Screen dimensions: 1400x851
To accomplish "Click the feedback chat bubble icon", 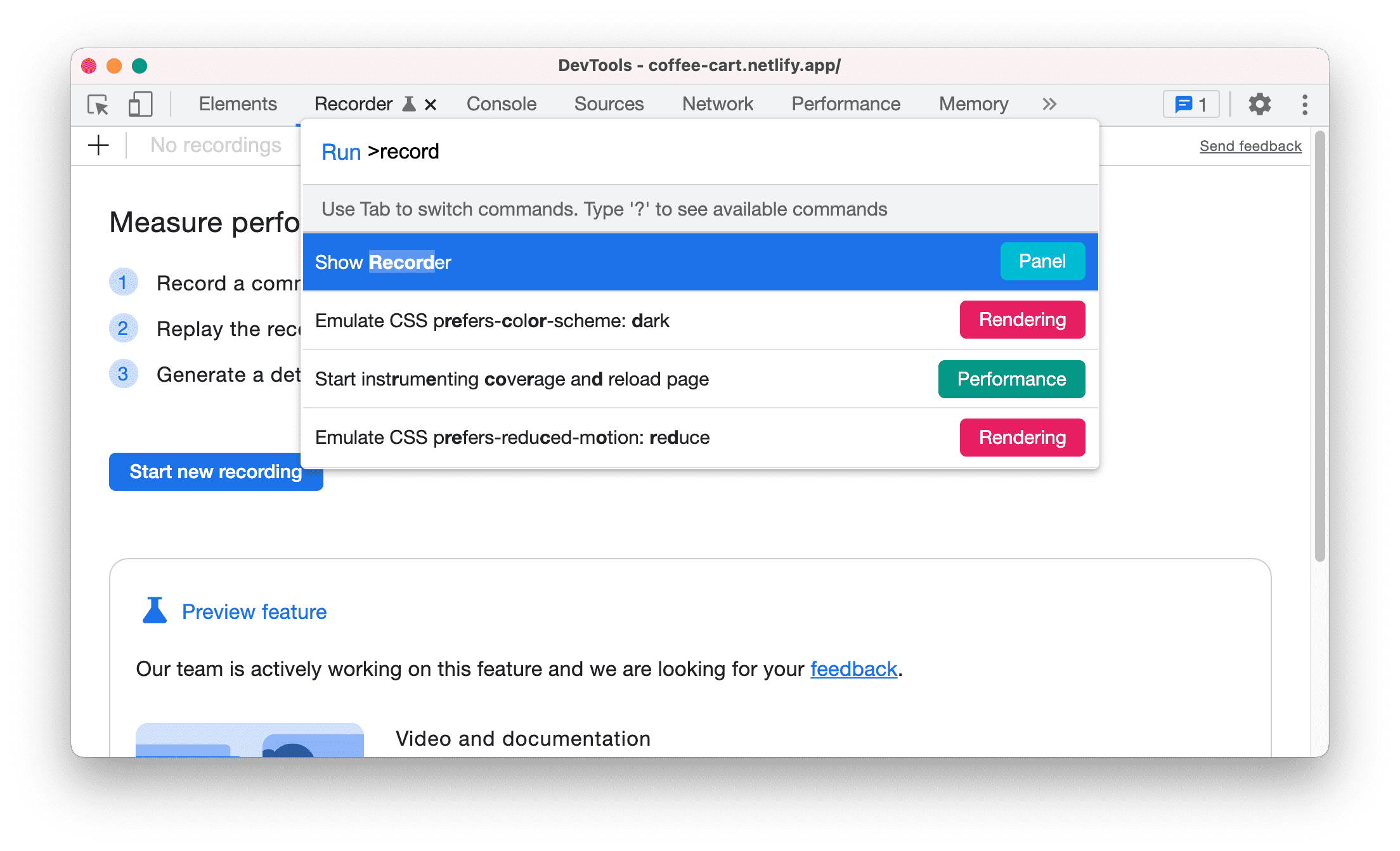I will (1191, 103).
